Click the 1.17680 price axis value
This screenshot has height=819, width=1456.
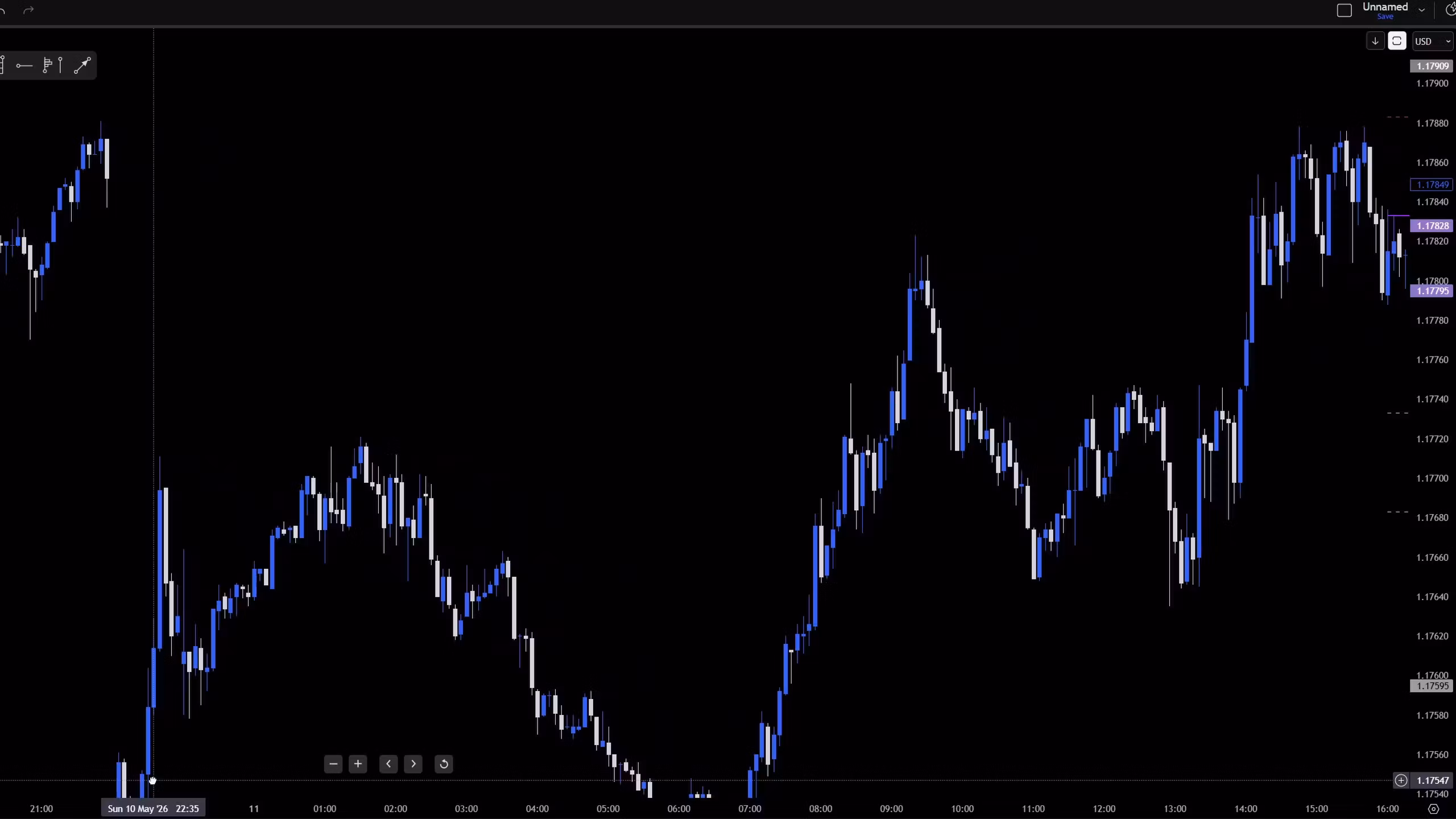[1432, 518]
